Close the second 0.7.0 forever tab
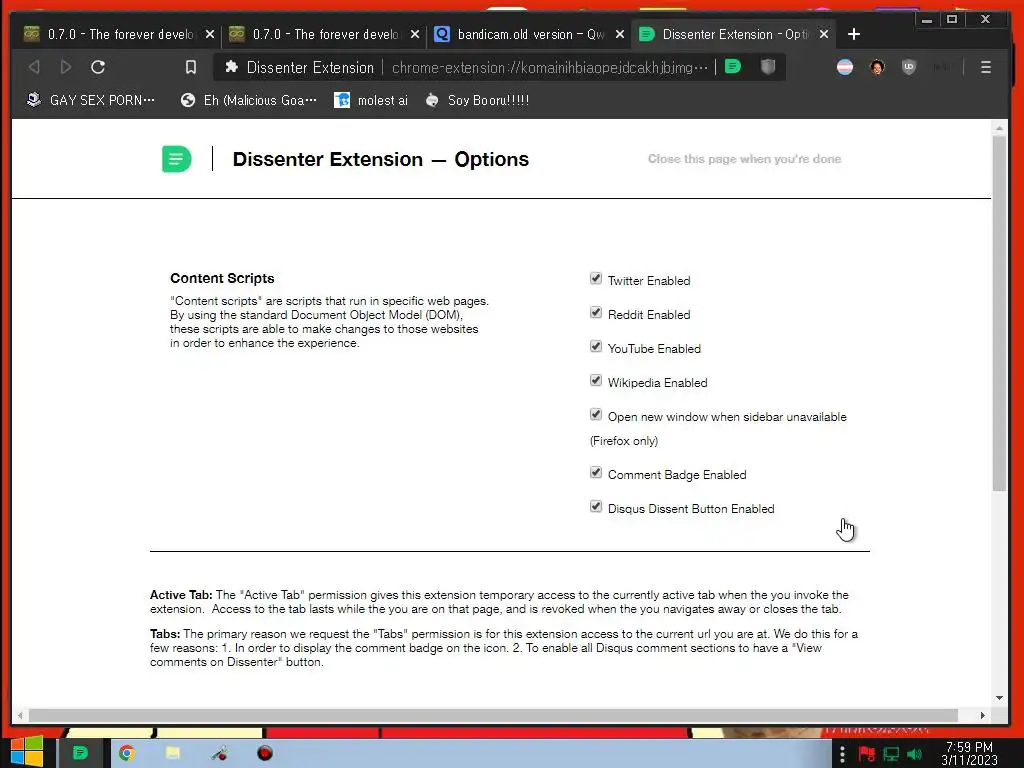This screenshot has width=1024, height=768. 415,34
